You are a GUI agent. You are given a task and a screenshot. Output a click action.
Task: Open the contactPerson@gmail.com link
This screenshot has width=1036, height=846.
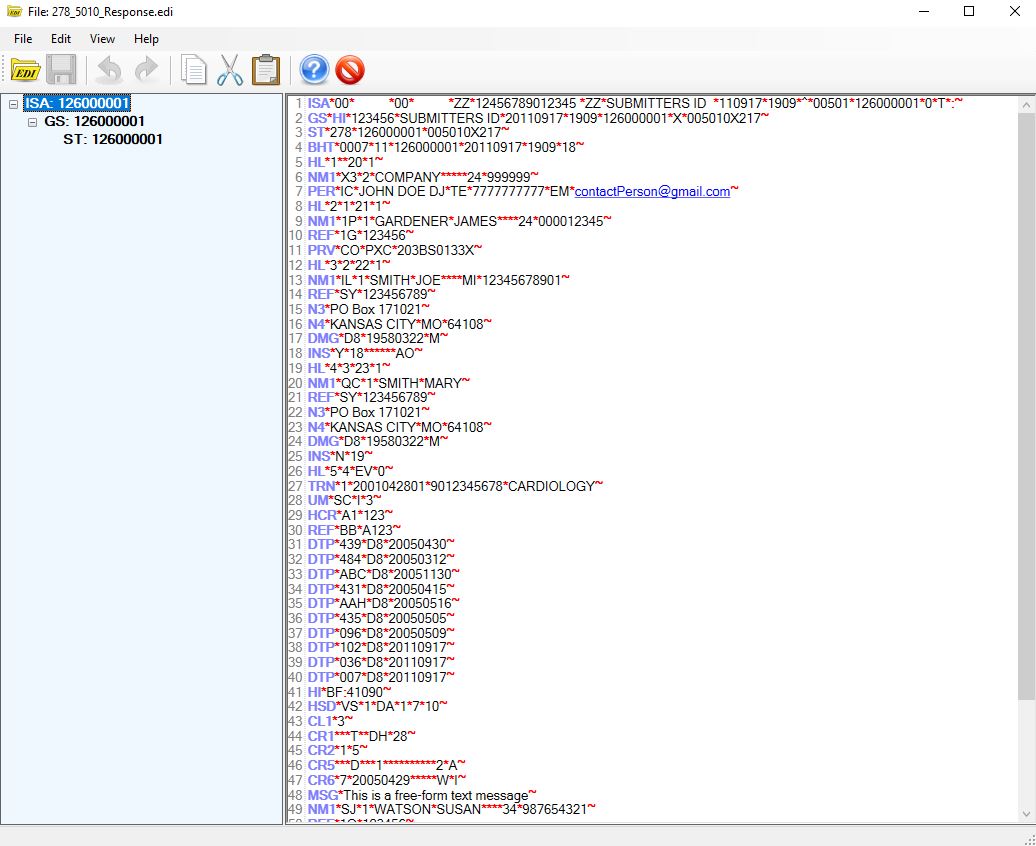coord(652,192)
